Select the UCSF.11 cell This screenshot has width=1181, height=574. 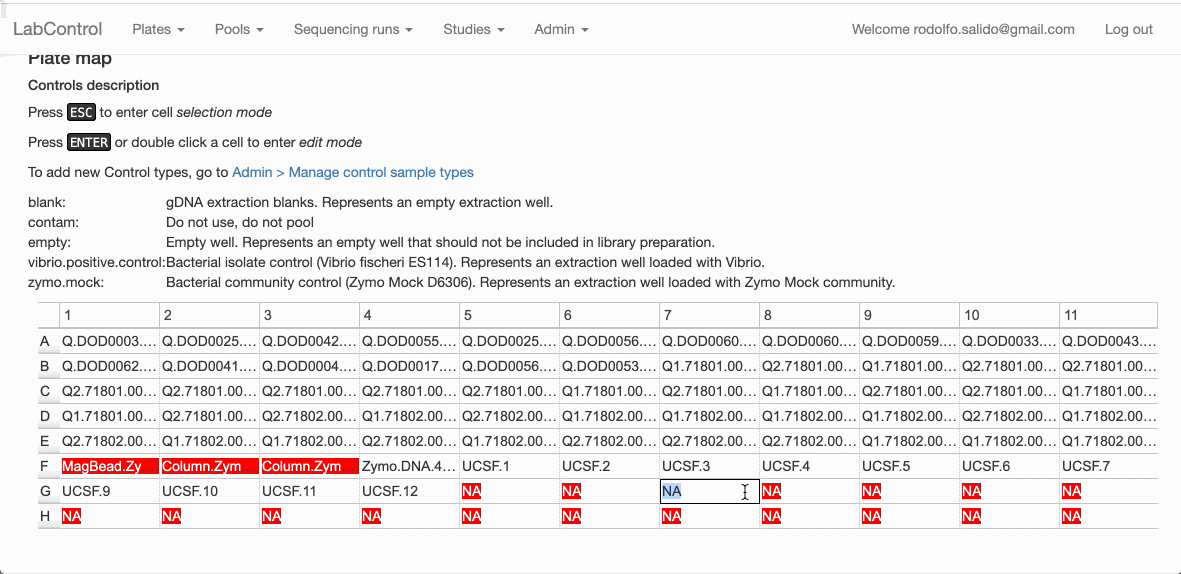click(310, 491)
